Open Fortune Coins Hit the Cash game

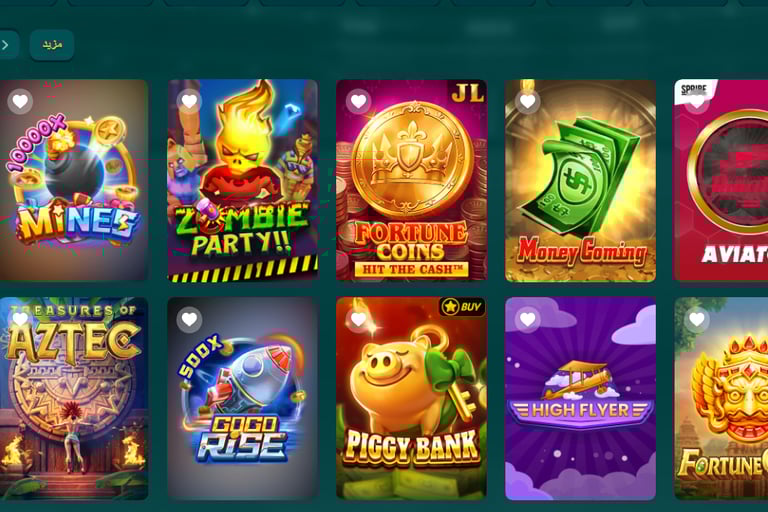[411, 180]
